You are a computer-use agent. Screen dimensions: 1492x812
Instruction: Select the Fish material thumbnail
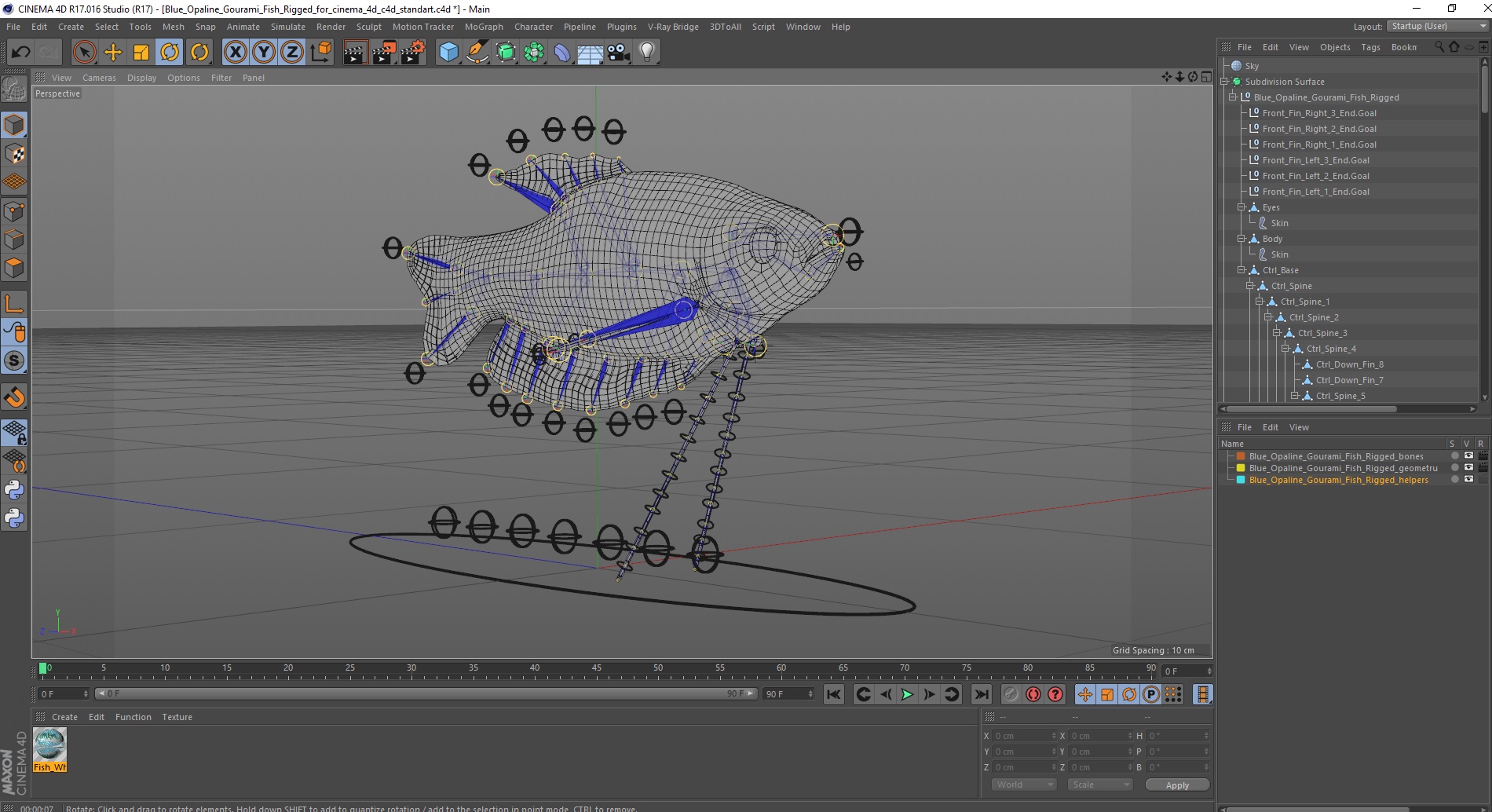pyautogui.click(x=50, y=749)
